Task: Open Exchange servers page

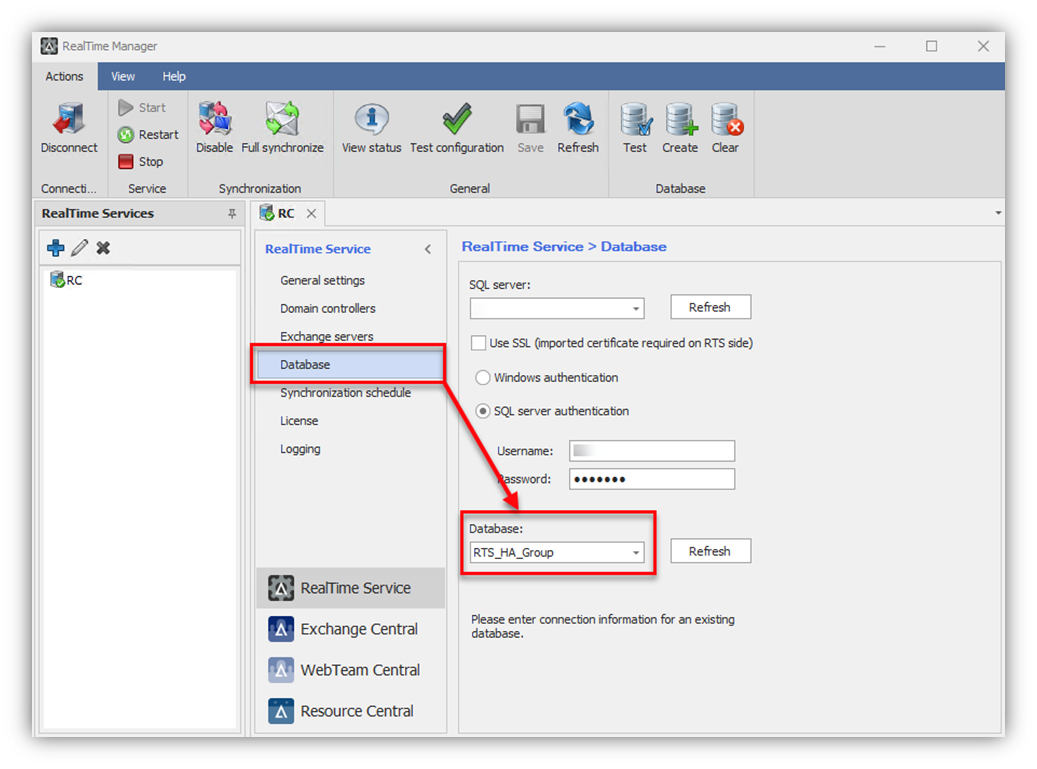Action: [326, 337]
